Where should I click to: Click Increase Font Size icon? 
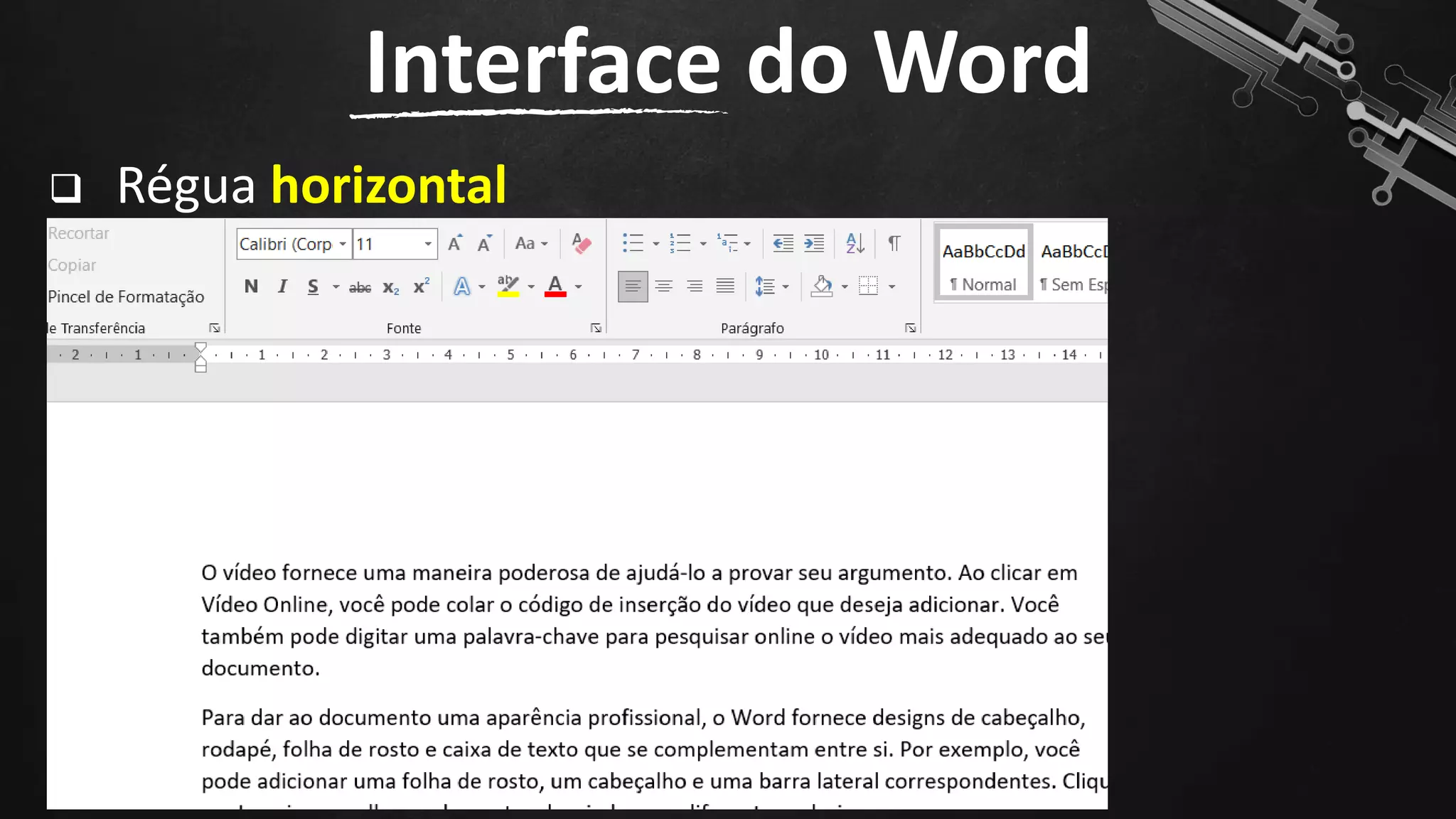tap(455, 244)
